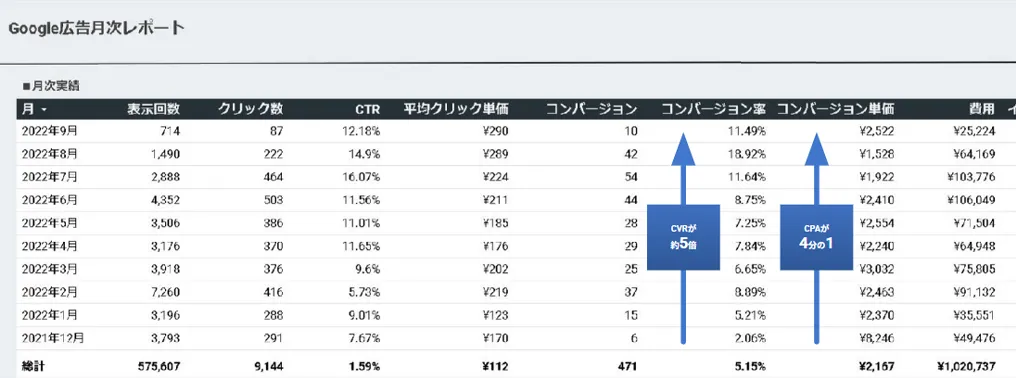Click total clicks 9,144

tap(268, 366)
